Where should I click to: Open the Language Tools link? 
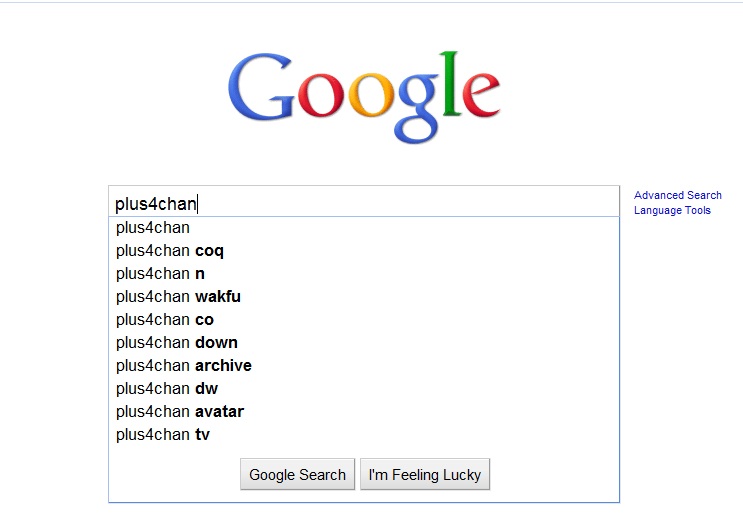tap(672, 211)
